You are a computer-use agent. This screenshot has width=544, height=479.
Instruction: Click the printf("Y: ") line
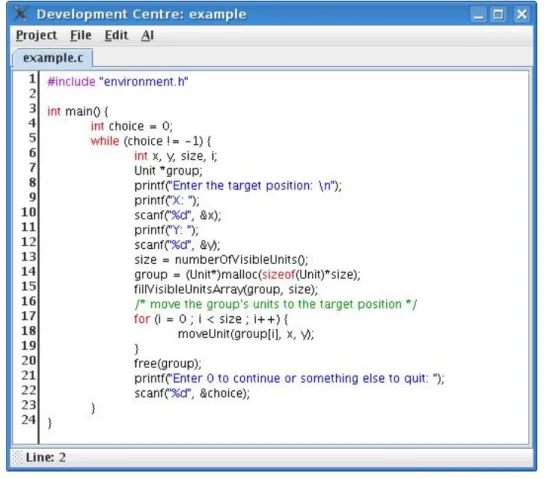coord(167,230)
